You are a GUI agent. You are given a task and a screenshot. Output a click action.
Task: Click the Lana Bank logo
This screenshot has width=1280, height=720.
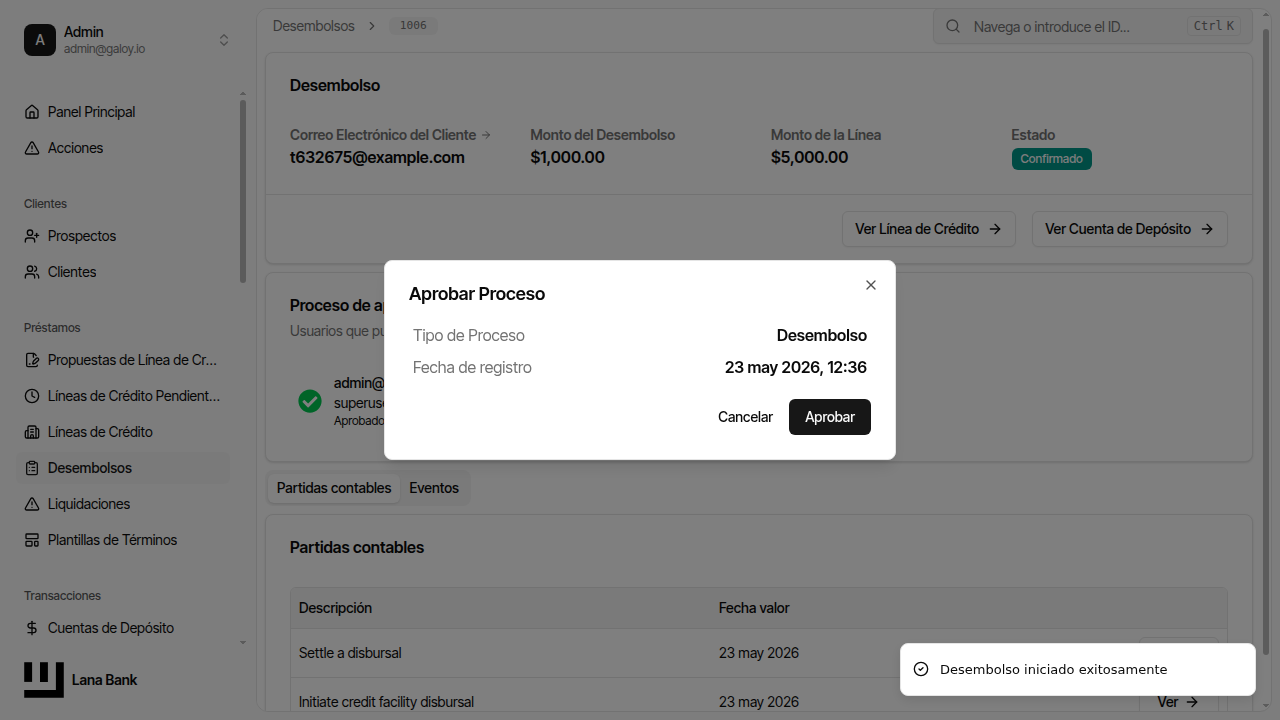pyautogui.click(x=44, y=680)
